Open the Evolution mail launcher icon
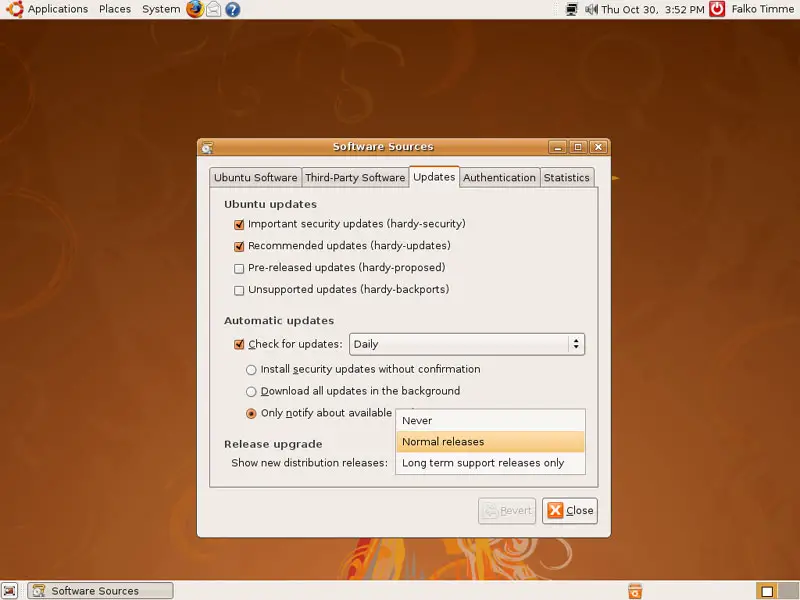This screenshot has width=800, height=600. [x=213, y=9]
